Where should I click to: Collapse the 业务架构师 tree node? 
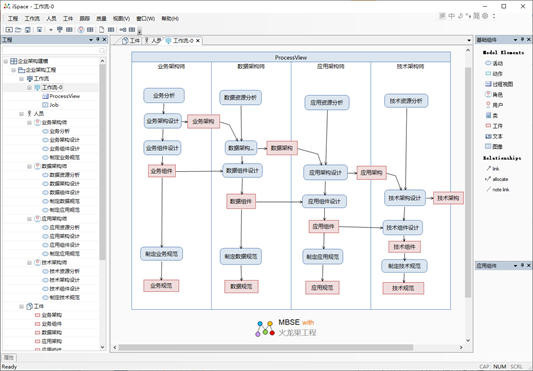30,122
